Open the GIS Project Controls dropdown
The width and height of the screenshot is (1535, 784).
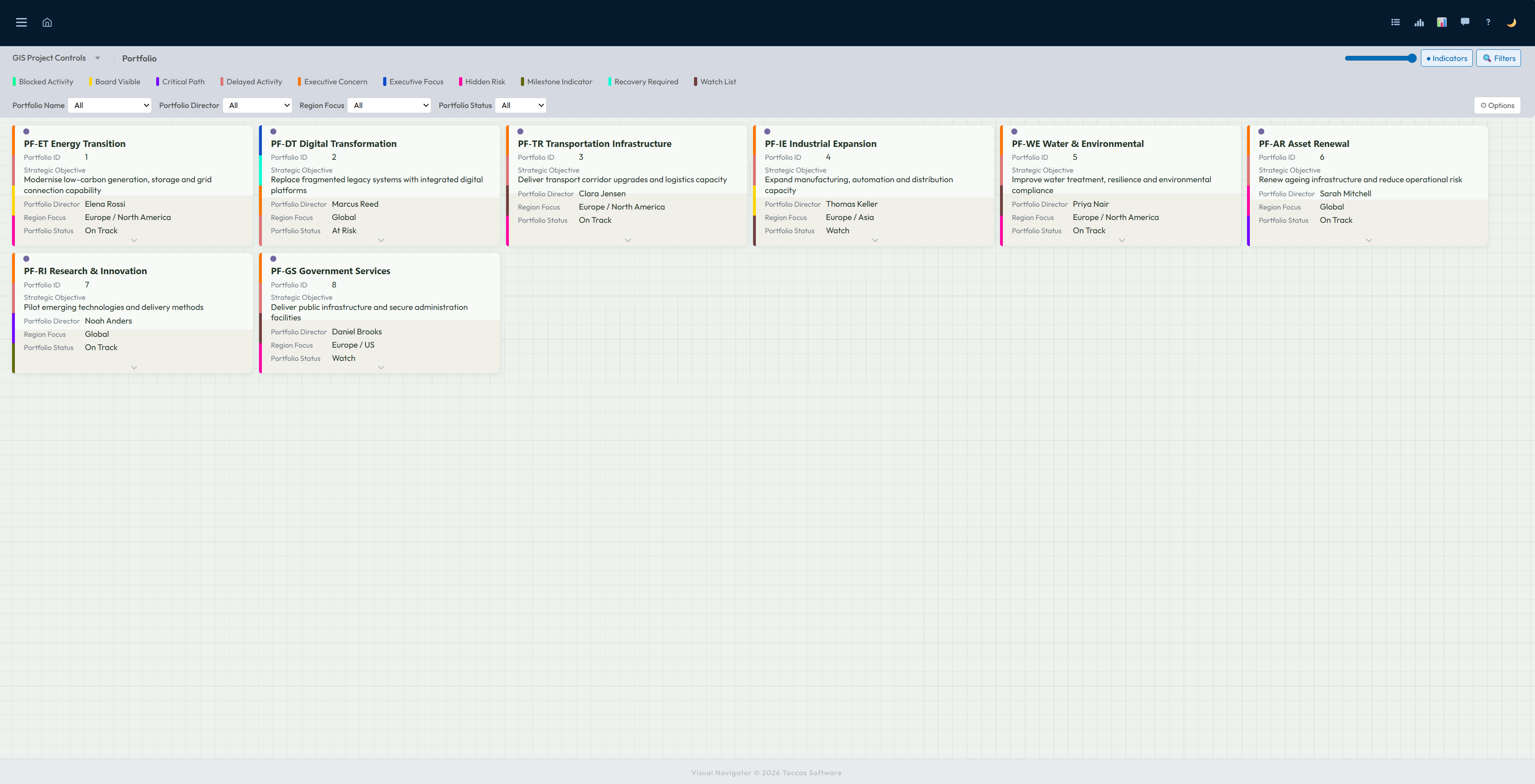pos(56,58)
